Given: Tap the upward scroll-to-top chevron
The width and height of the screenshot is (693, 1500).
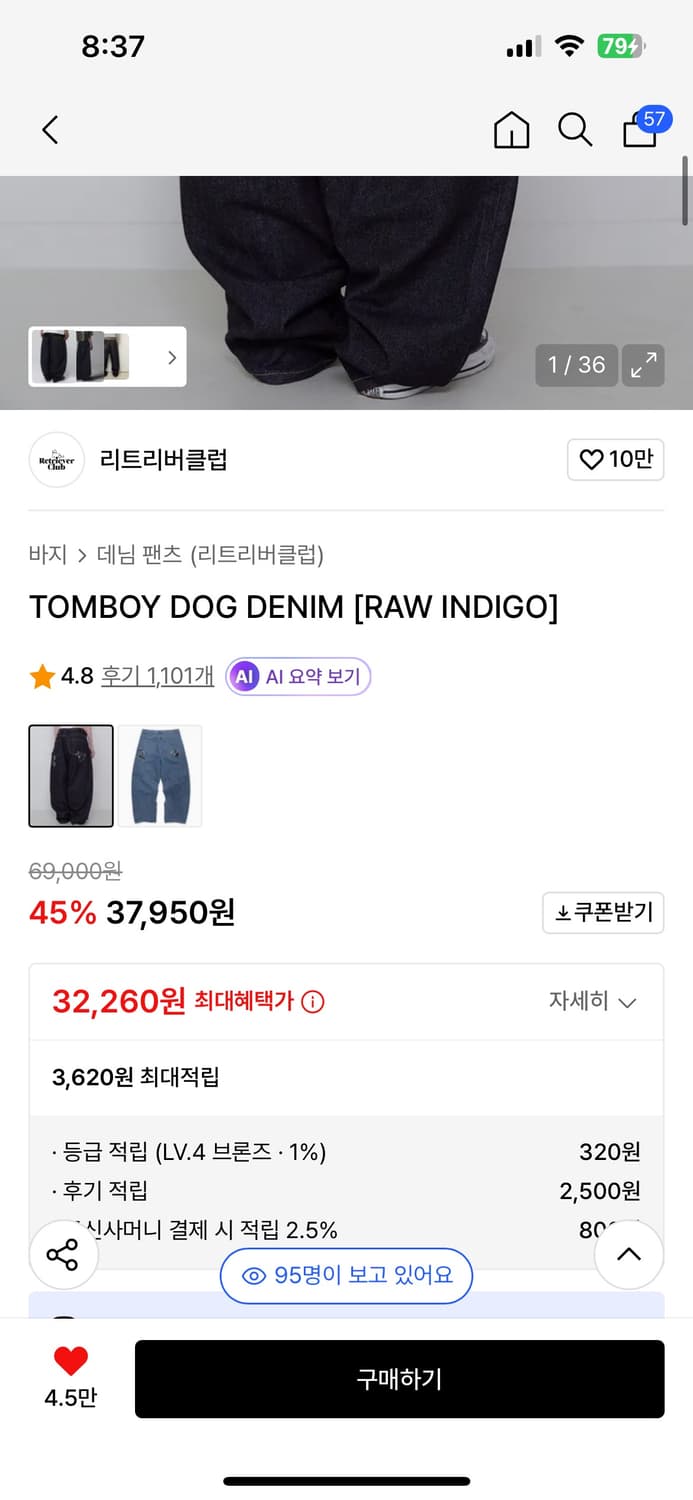Looking at the screenshot, I should coord(628,1254).
